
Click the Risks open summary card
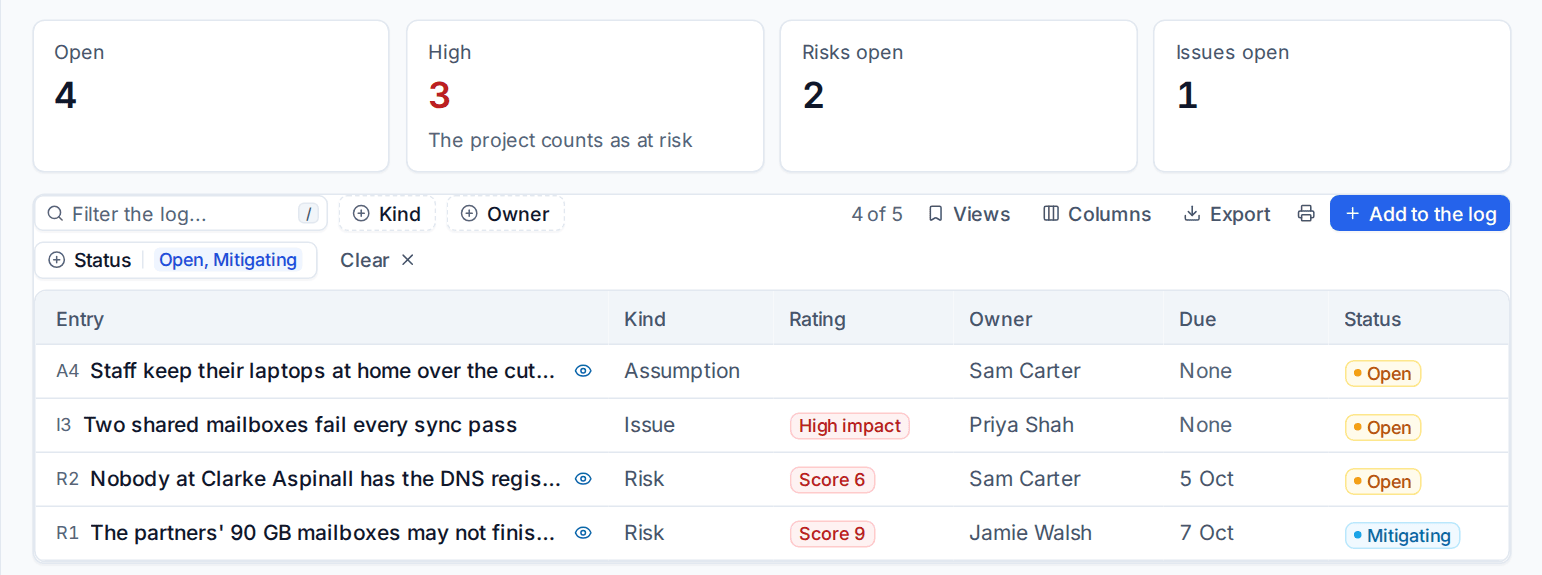(958, 96)
